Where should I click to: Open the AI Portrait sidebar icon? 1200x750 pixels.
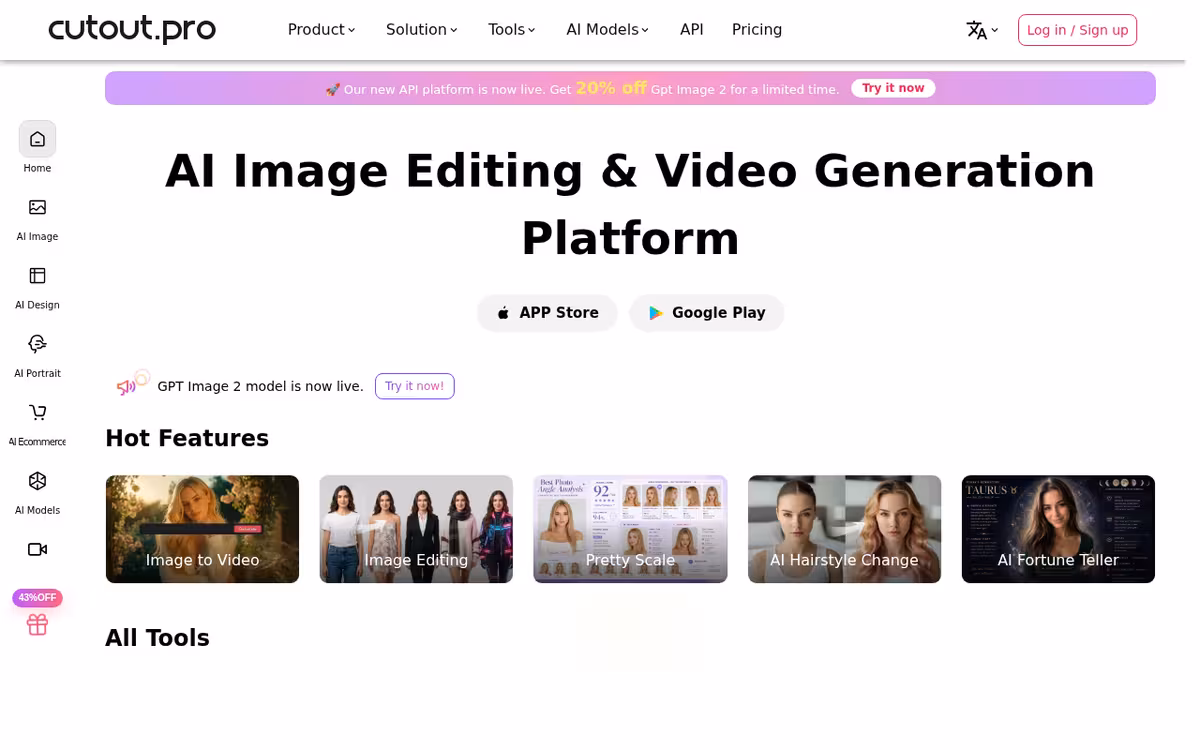pos(37,344)
